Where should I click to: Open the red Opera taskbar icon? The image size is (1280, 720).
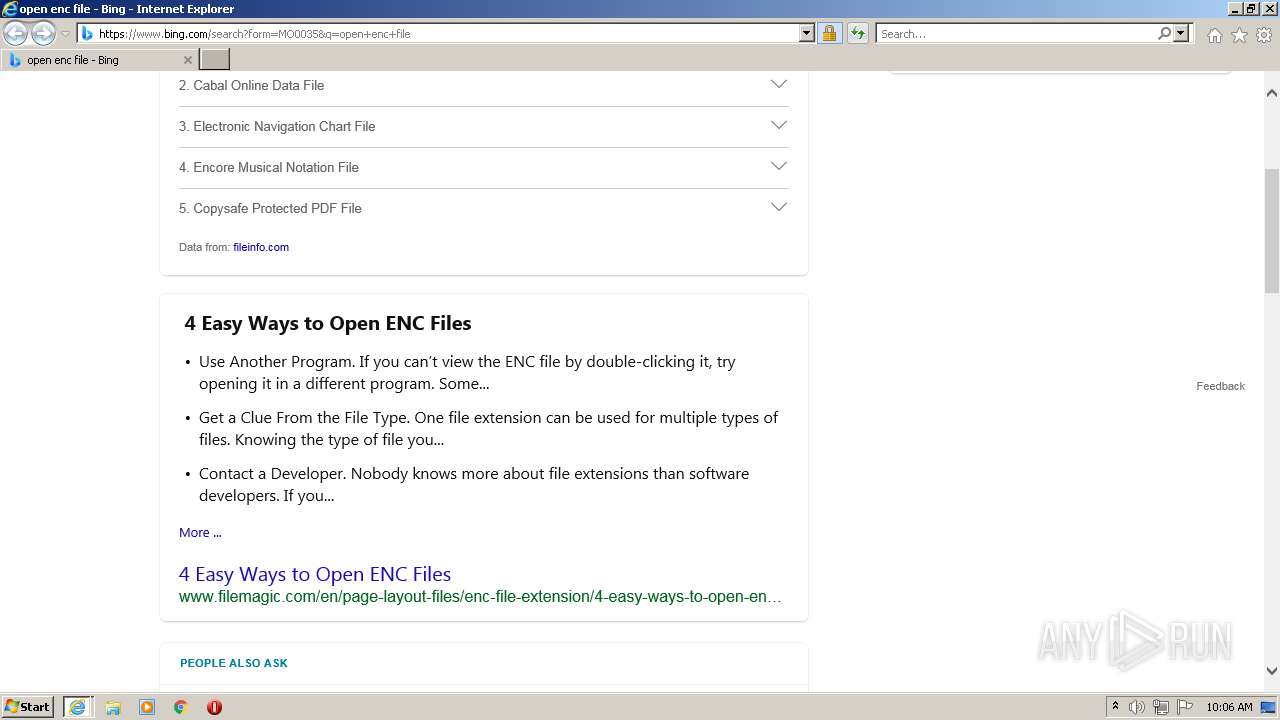pyautogui.click(x=214, y=707)
